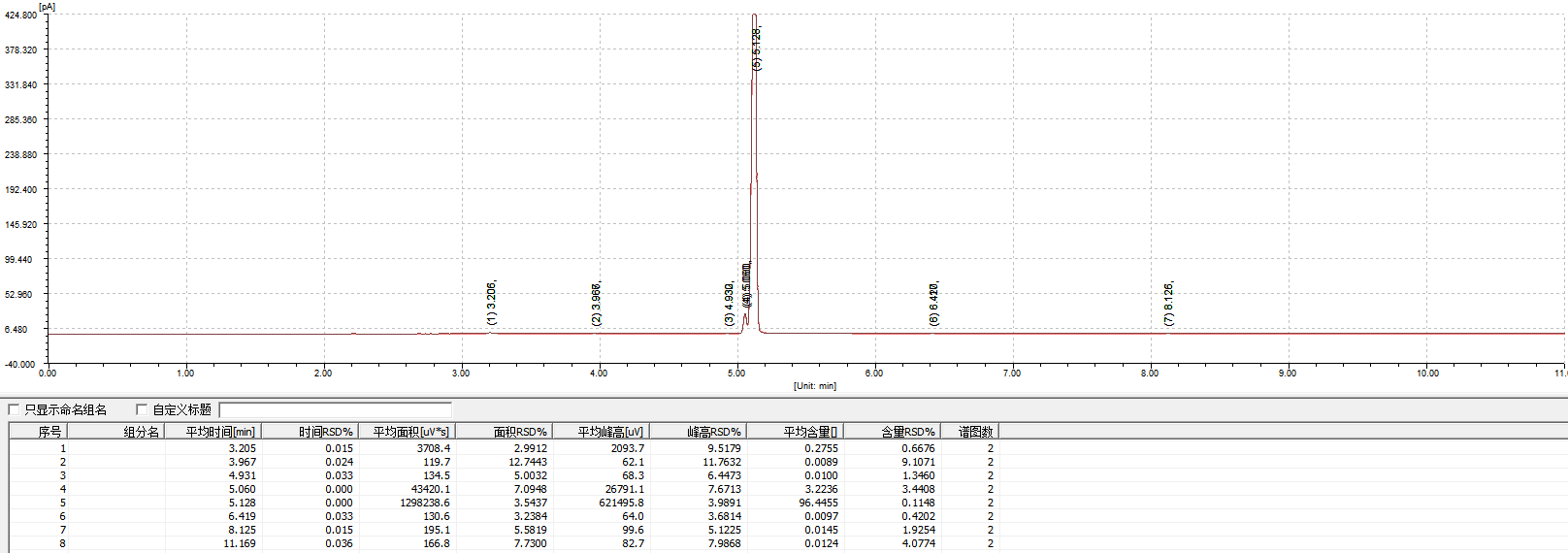Click the 组分名 column header
This screenshot has height=553, width=1568.
(x=116, y=432)
